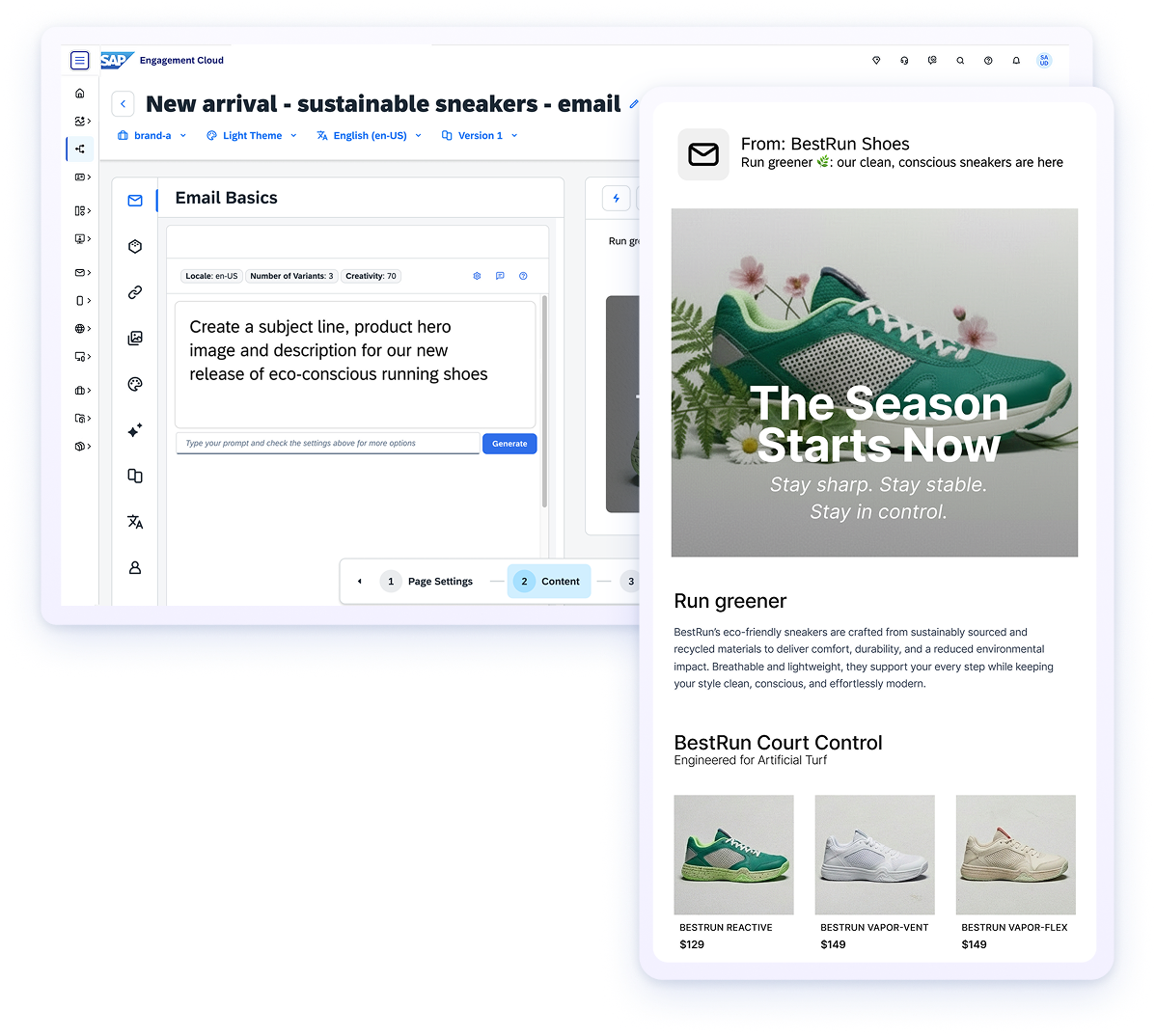1156x1036 pixels.
Task: Click the back arrow beside the title
Action: (x=124, y=104)
